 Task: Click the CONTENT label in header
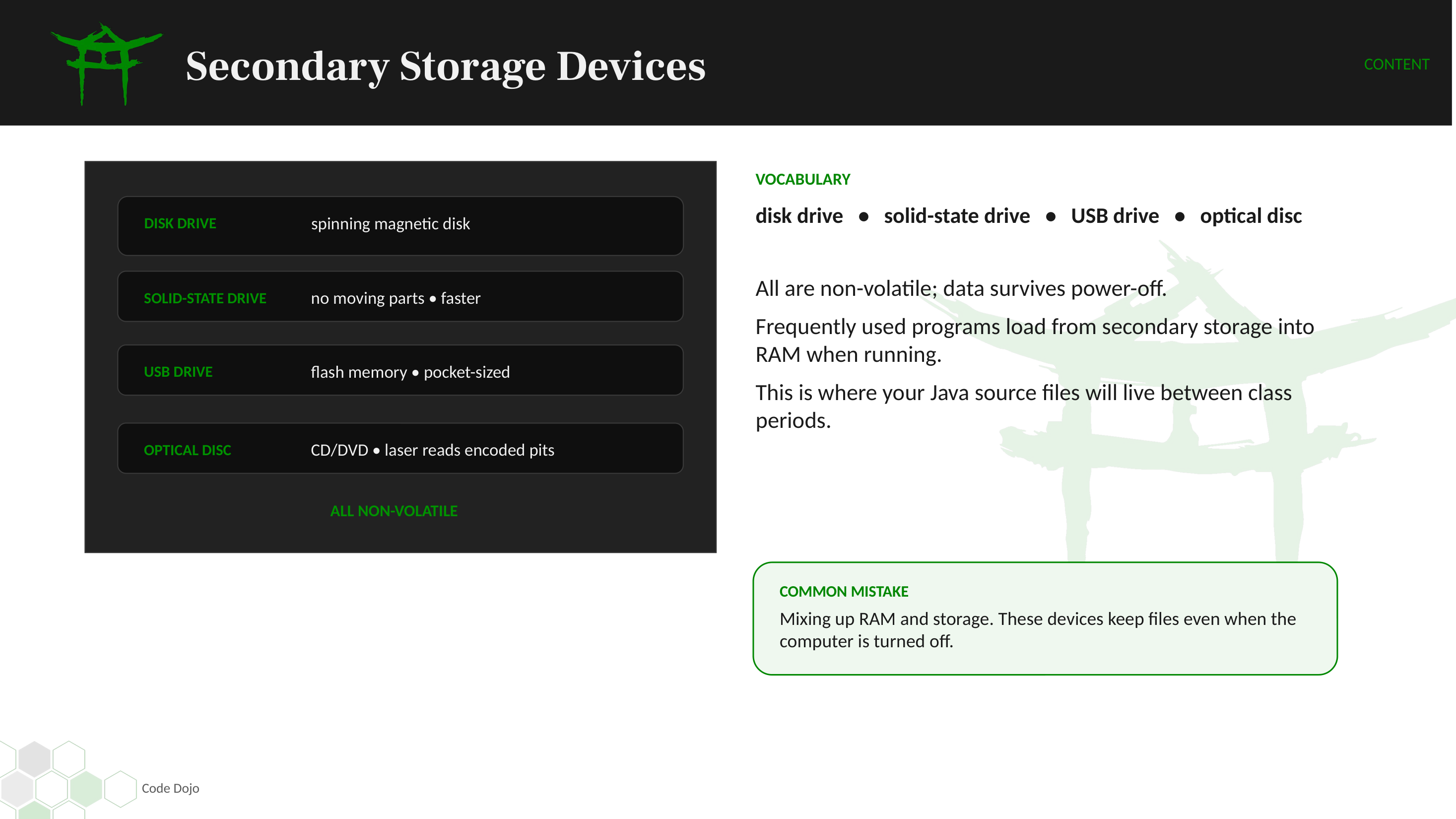tap(1396, 65)
